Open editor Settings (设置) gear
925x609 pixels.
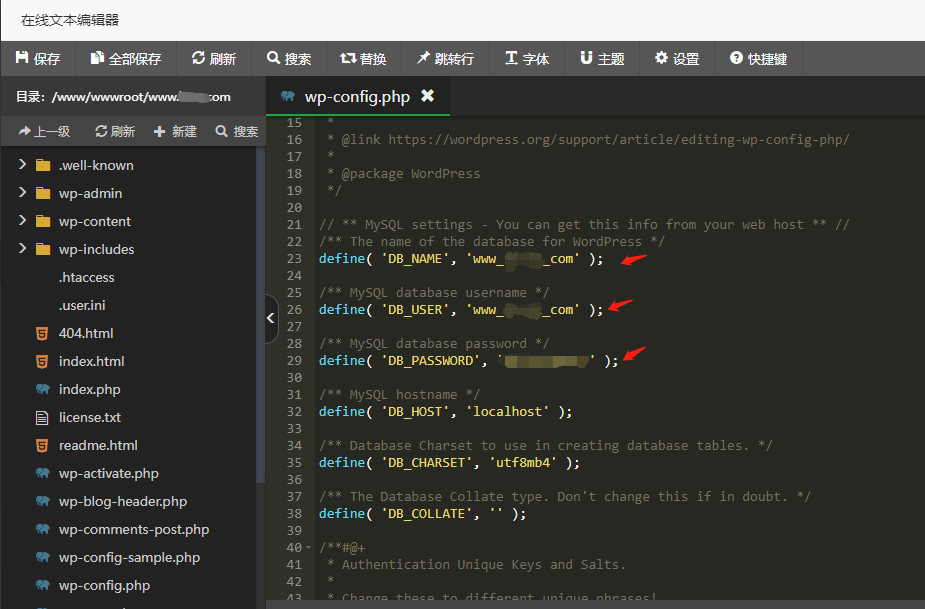677,58
